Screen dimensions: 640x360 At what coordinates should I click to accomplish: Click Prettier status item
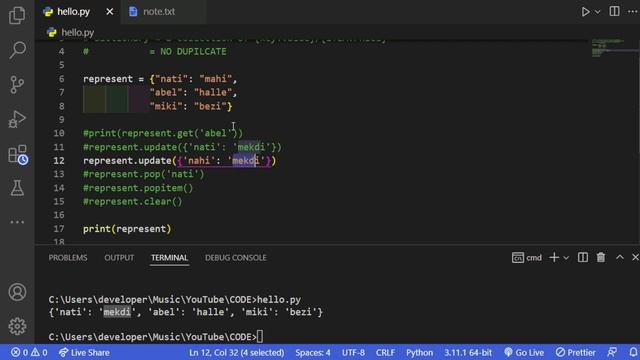pos(576,352)
